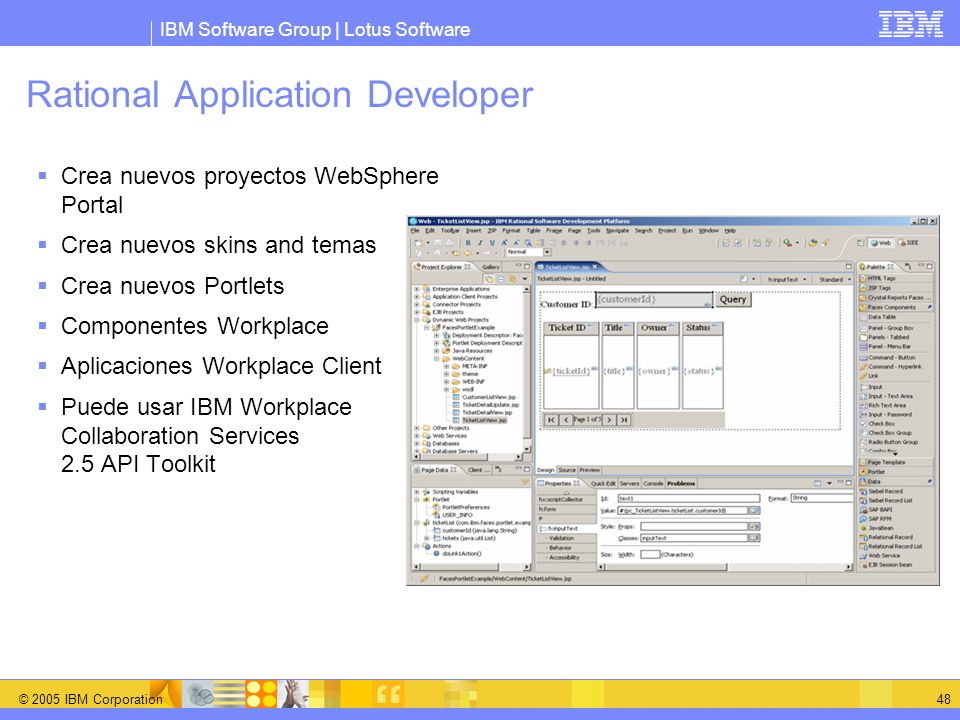Select Behavior in properties list
The height and width of the screenshot is (720, 960).
click(x=560, y=548)
